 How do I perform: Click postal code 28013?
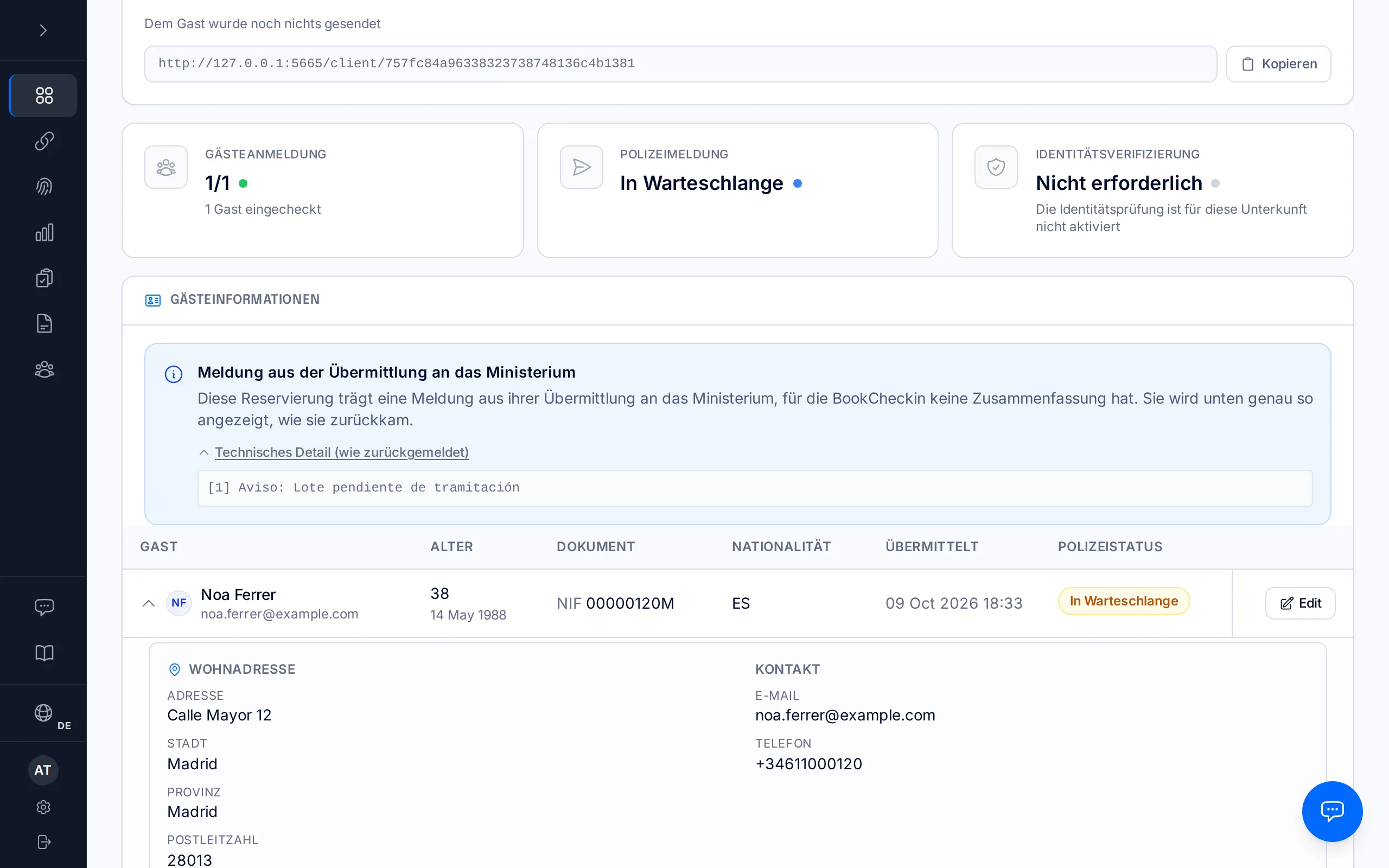point(189,860)
